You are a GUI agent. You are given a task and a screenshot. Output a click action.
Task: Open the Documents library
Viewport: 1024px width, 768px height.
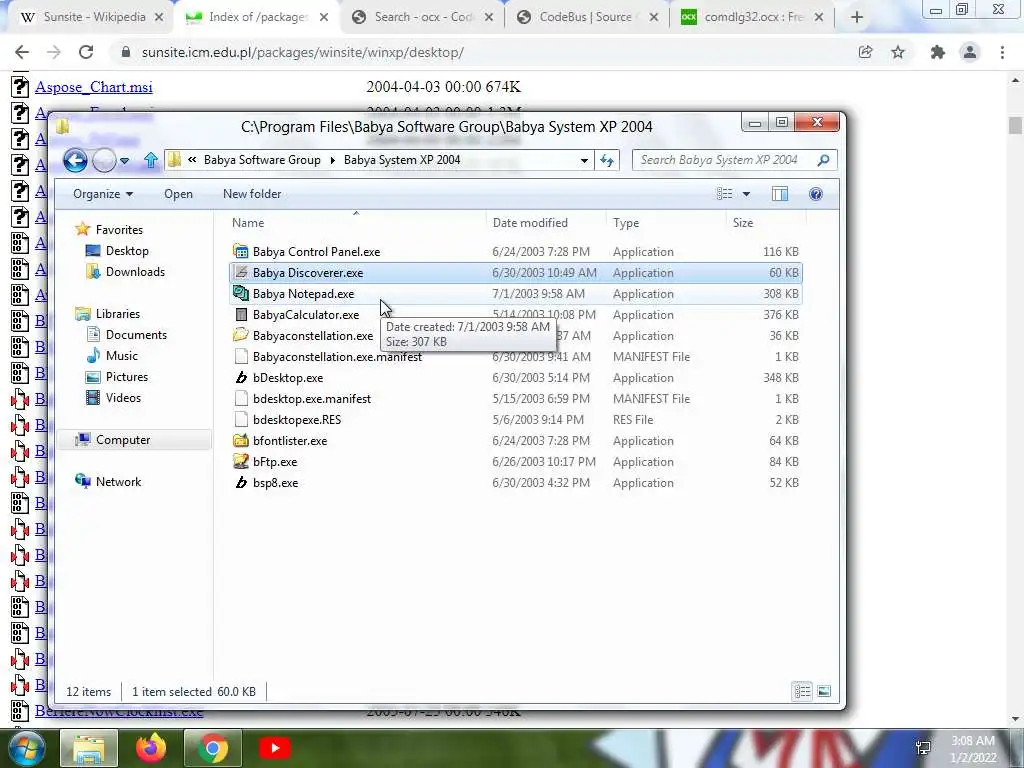(x=136, y=334)
